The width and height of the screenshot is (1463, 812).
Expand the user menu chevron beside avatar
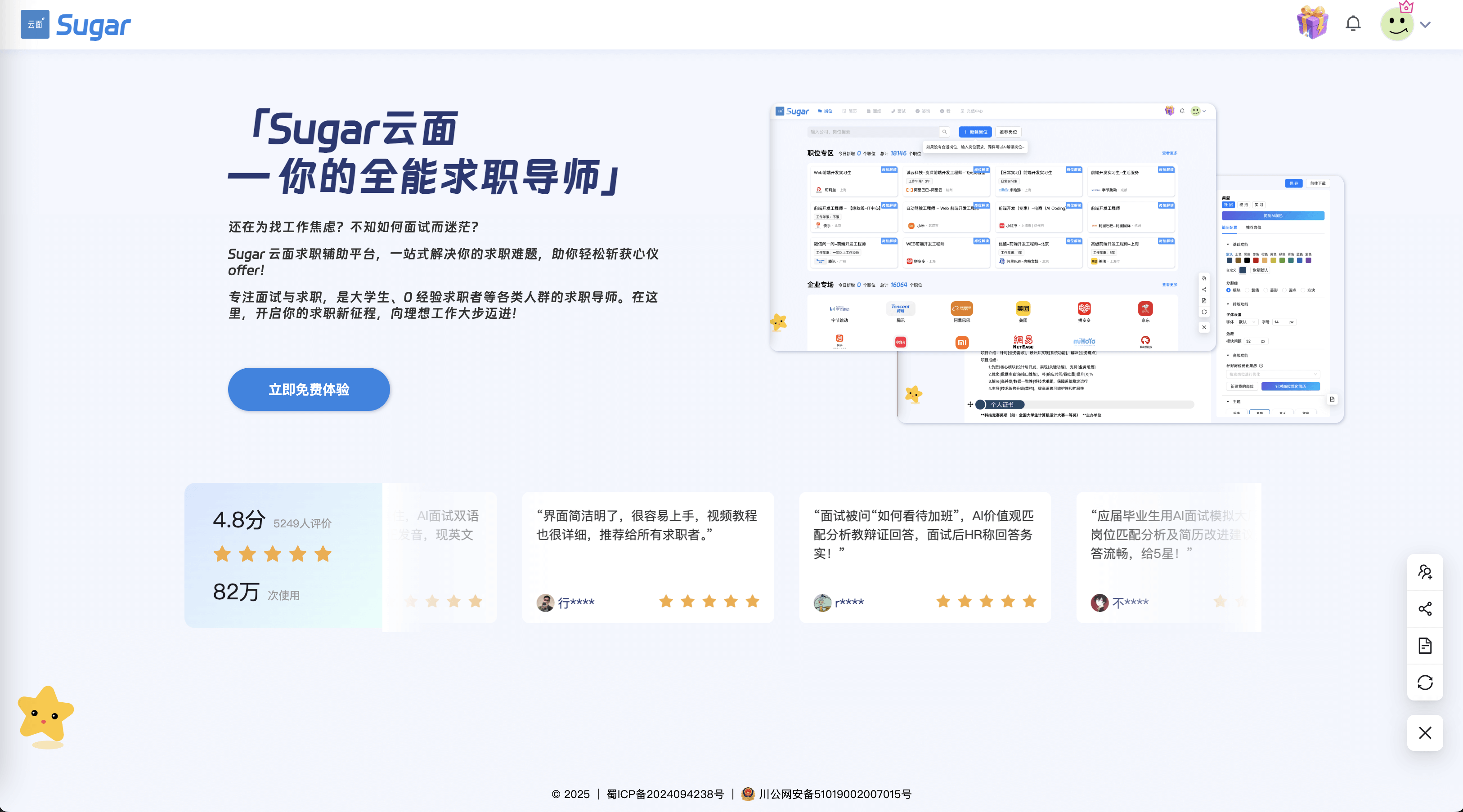click(x=1425, y=24)
